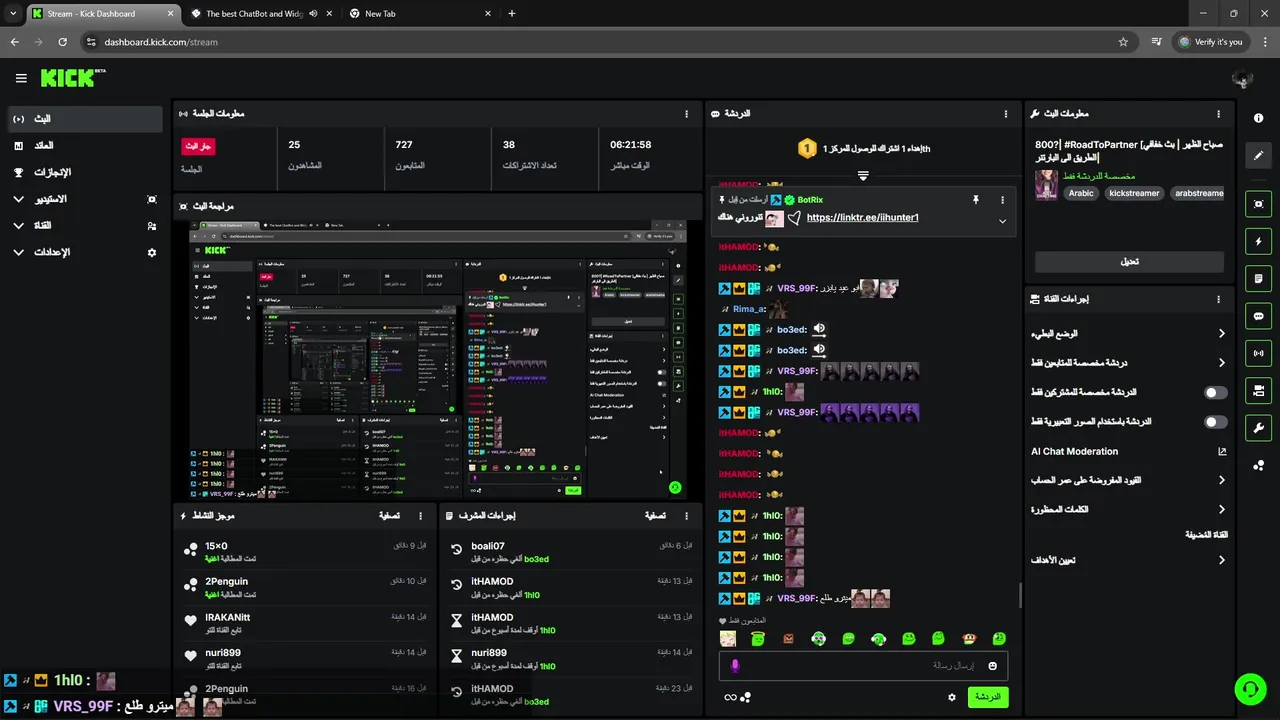Click the pencil edit icon in right sidebar
1280x720 pixels.
point(1258,156)
